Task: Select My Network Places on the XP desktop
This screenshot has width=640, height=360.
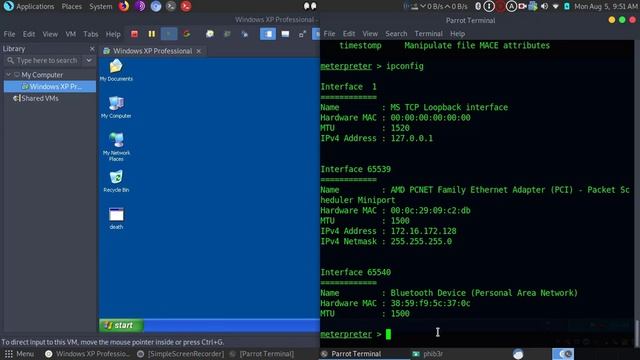Action: coord(116,146)
